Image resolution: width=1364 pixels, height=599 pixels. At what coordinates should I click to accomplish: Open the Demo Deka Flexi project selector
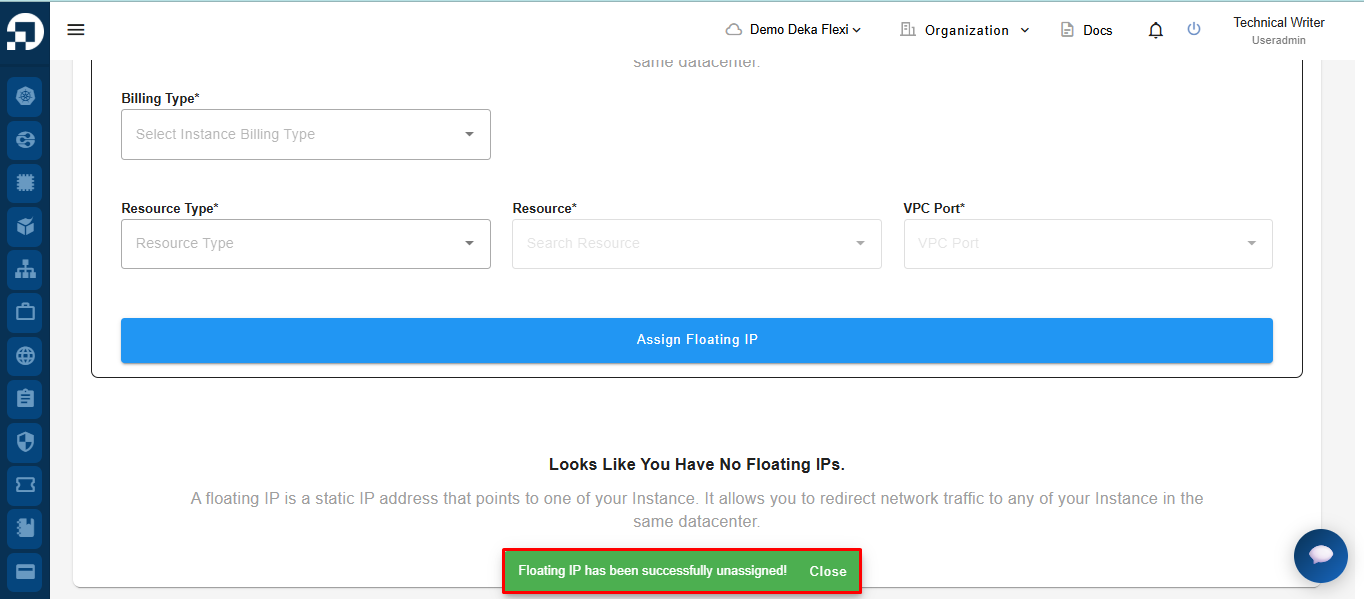[794, 30]
